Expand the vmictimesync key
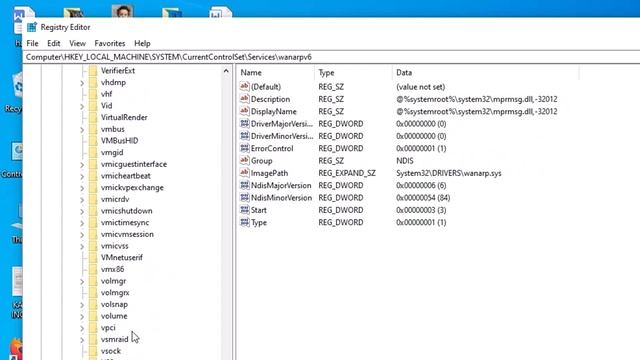The height and width of the screenshot is (360, 640). (82, 223)
